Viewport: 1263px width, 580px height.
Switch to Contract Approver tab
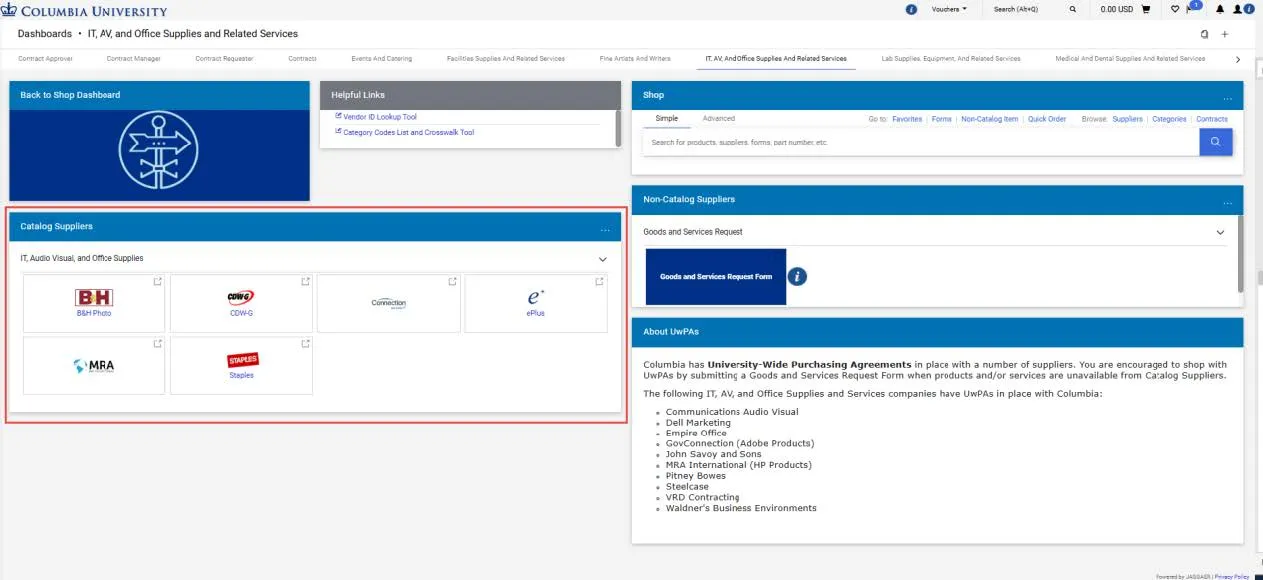[x=45, y=58]
